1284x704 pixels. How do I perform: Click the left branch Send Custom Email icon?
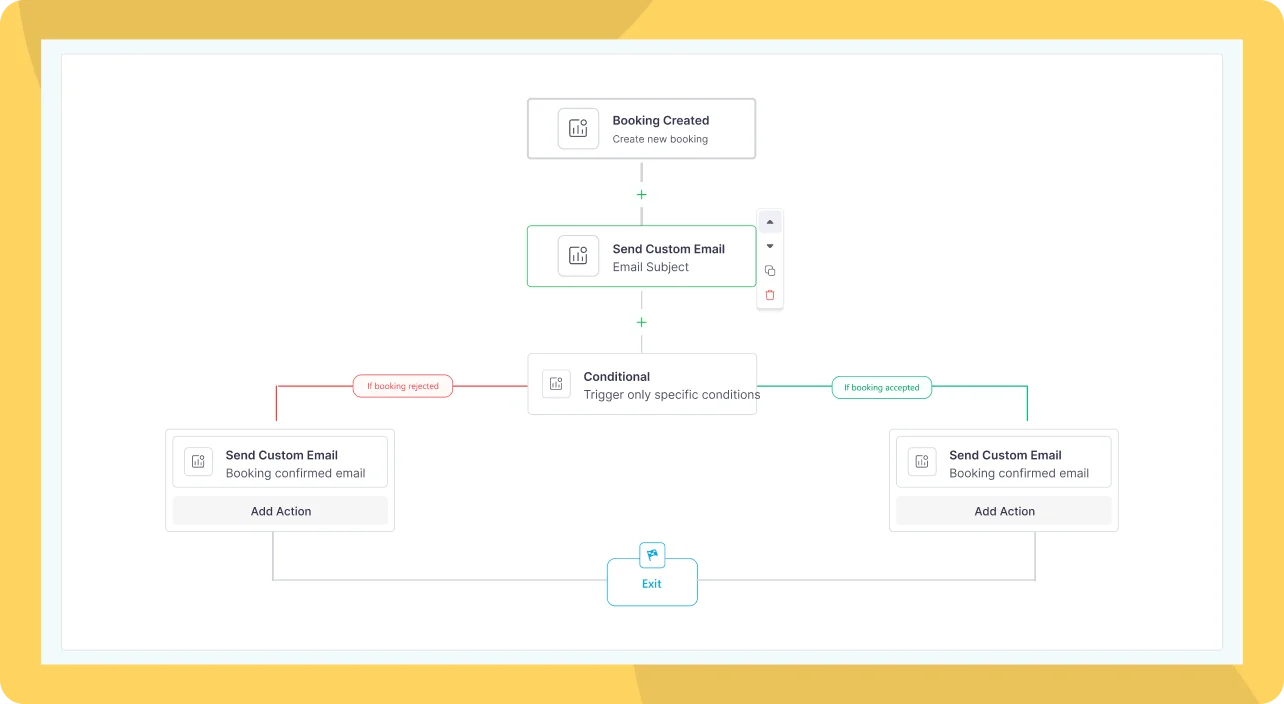point(198,462)
